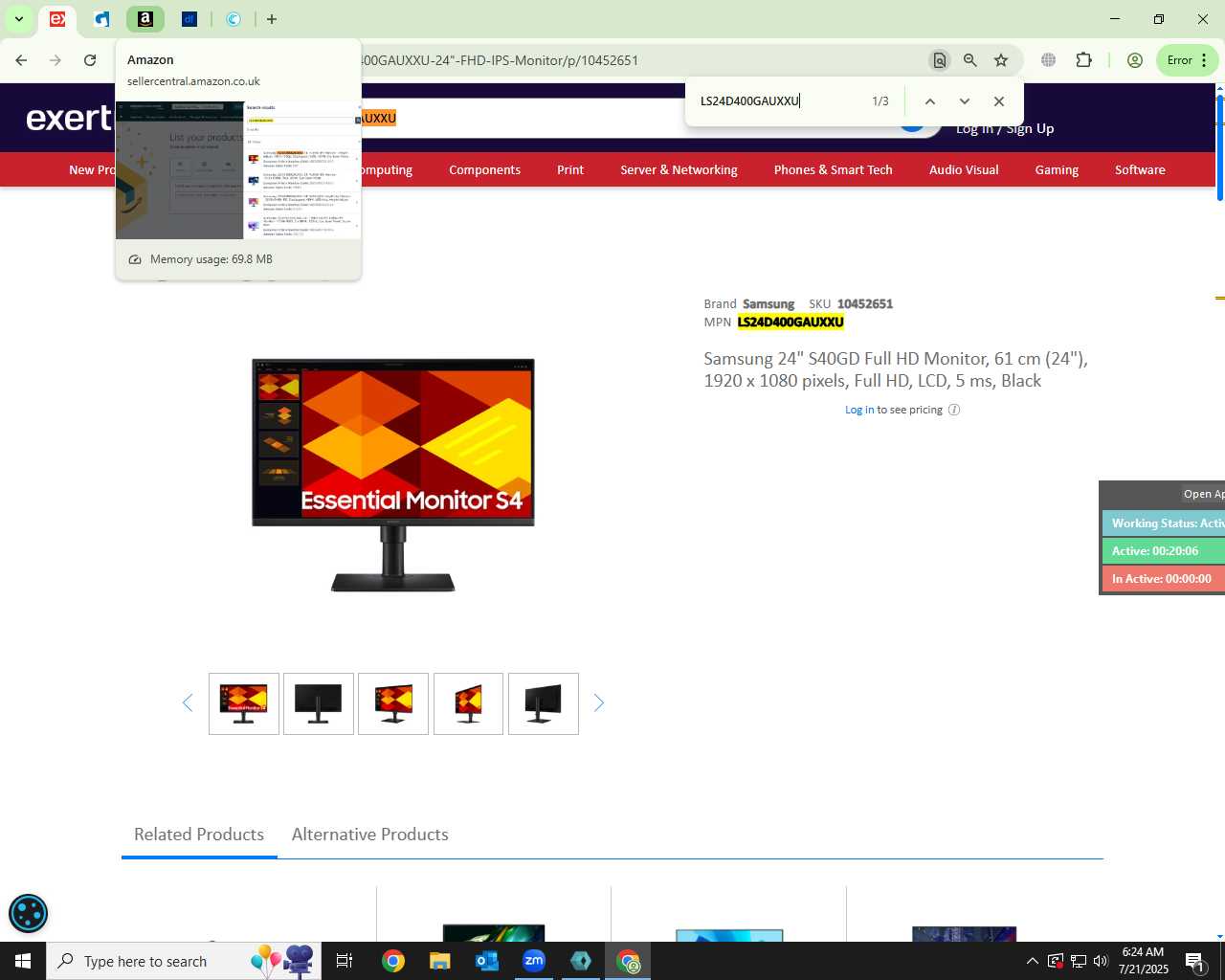This screenshot has height=980, width=1225.
Task: Click the SKU number 10452651
Action: point(865,304)
